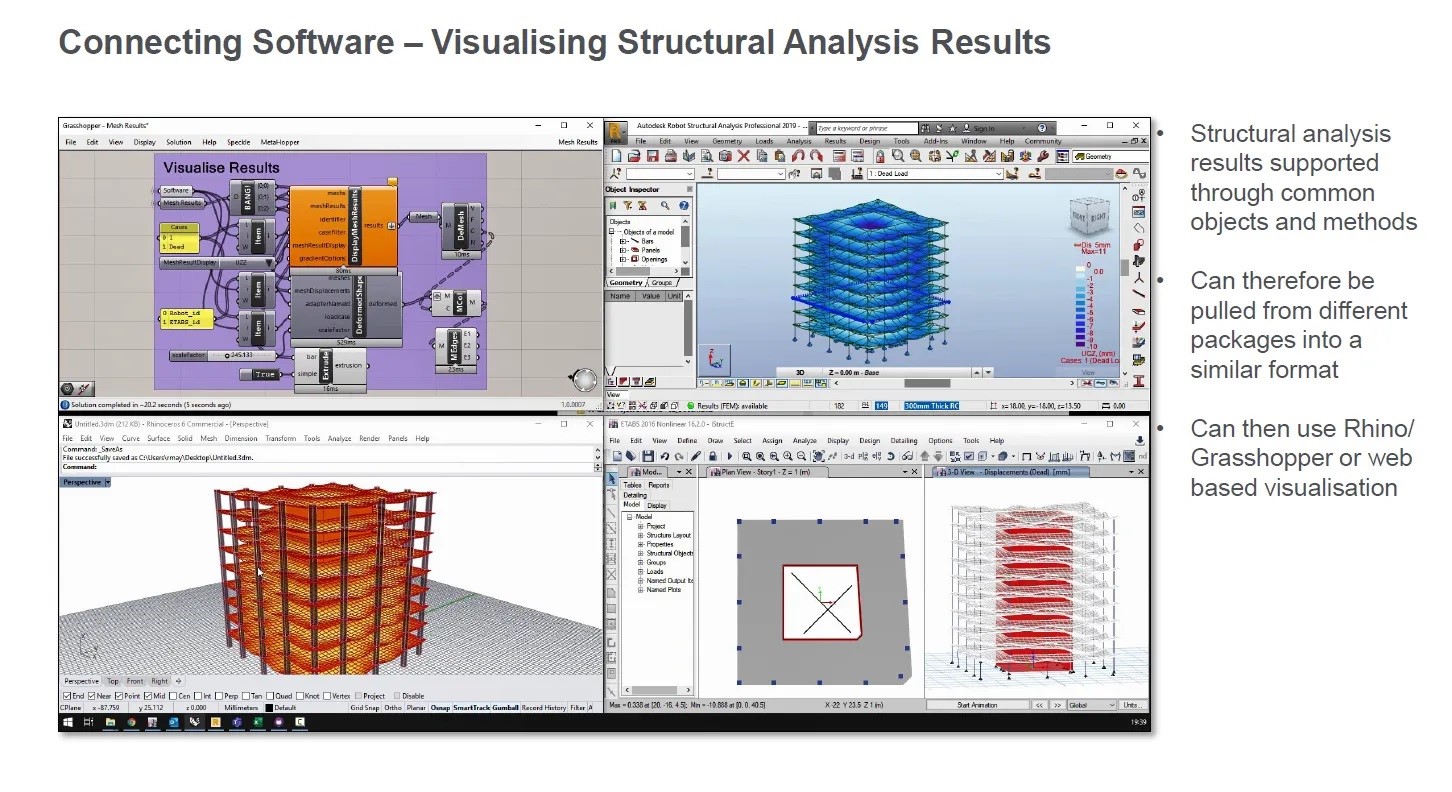Click the Units button in ETABS status bar
Screen dimensions: 1452x792
pyautogui.click(x=1133, y=705)
